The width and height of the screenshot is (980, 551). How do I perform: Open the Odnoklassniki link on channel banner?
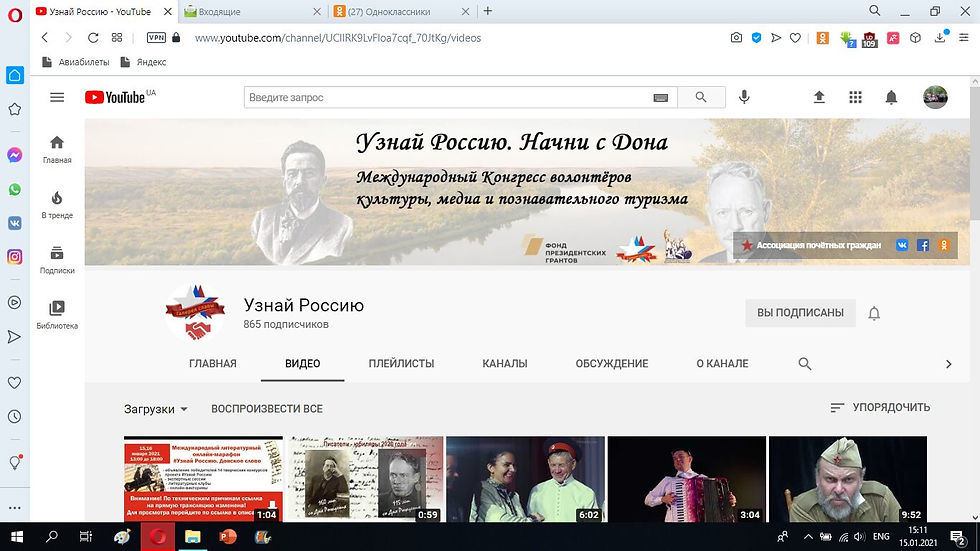(944, 246)
